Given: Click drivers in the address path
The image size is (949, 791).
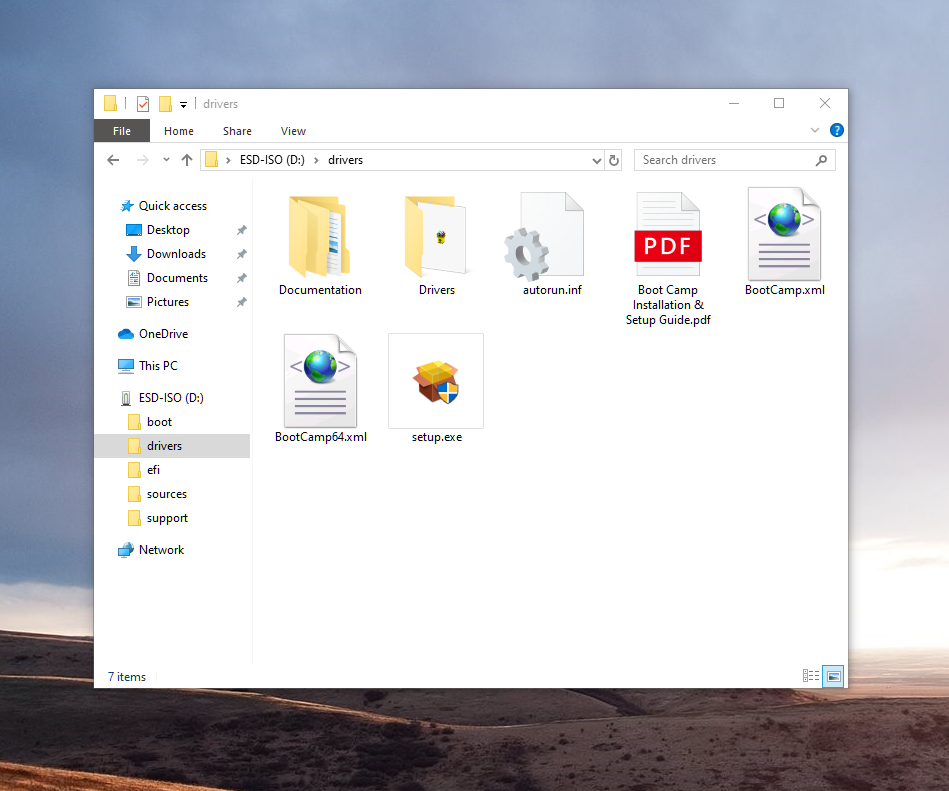Looking at the screenshot, I should tap(346, 160).
